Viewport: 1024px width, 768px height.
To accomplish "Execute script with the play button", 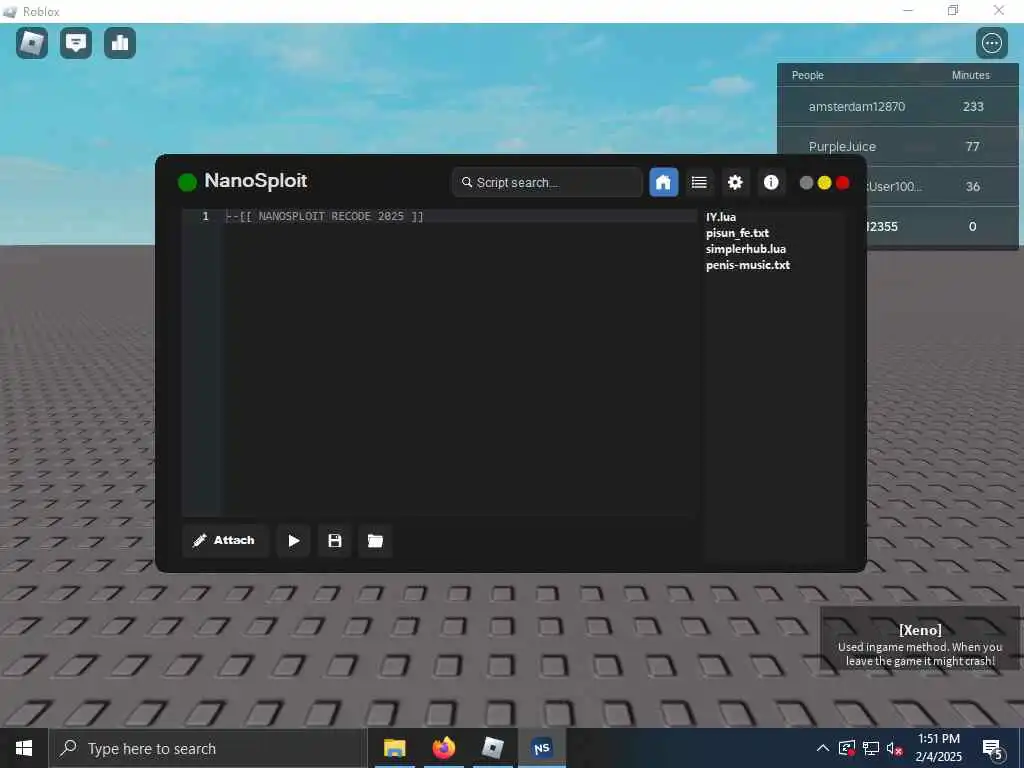I will pyautogui.click(x=294, y=541).
